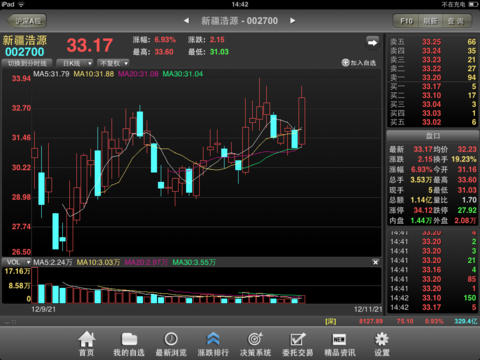The height and width of the screenshot is (360, 480).
Task: Select the 买一 33.17 order row
Action: point(433,87)
